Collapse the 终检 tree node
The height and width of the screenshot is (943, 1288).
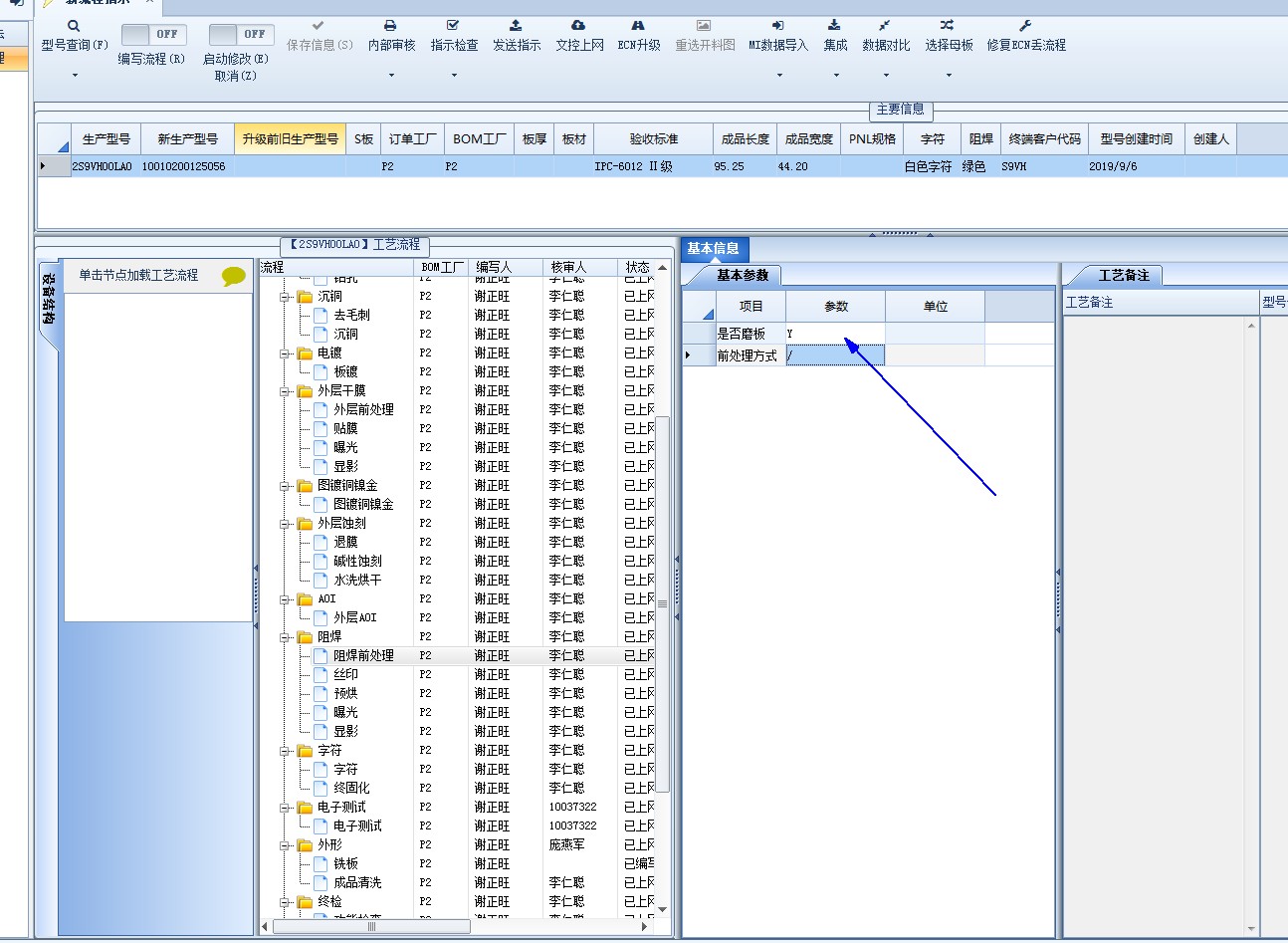pos(286,902)
